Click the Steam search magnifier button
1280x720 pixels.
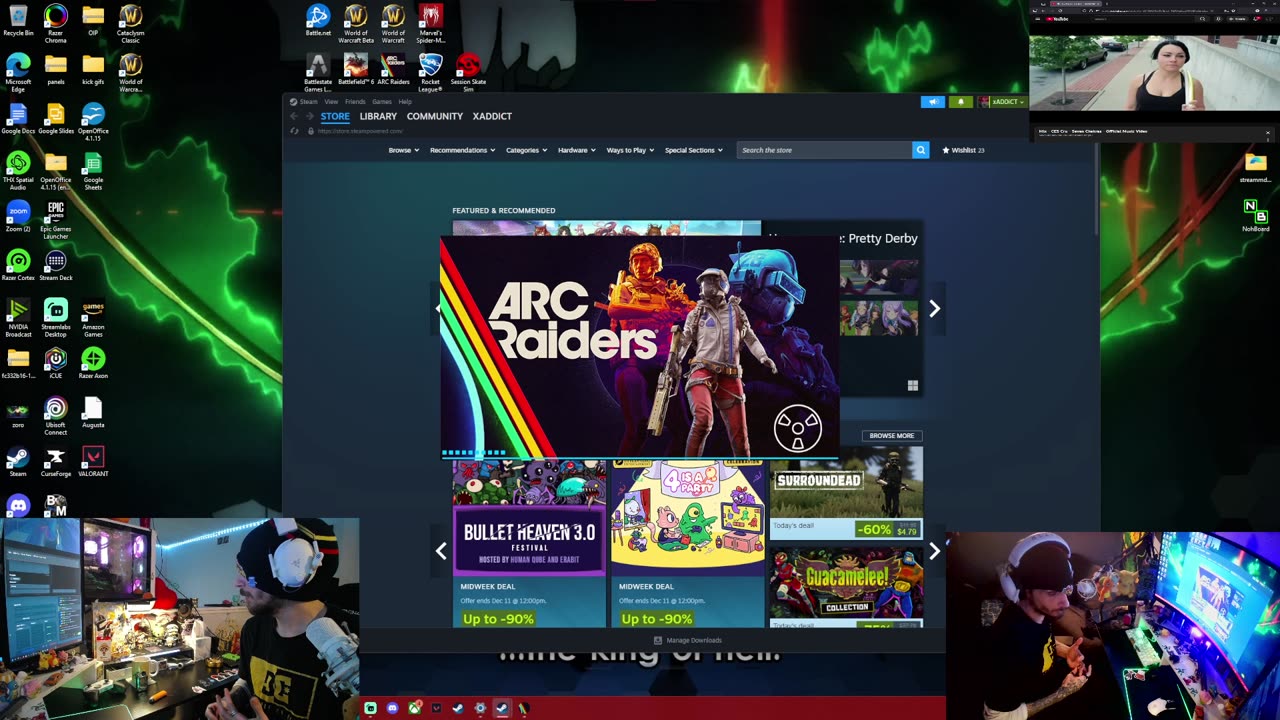[920, 150]
